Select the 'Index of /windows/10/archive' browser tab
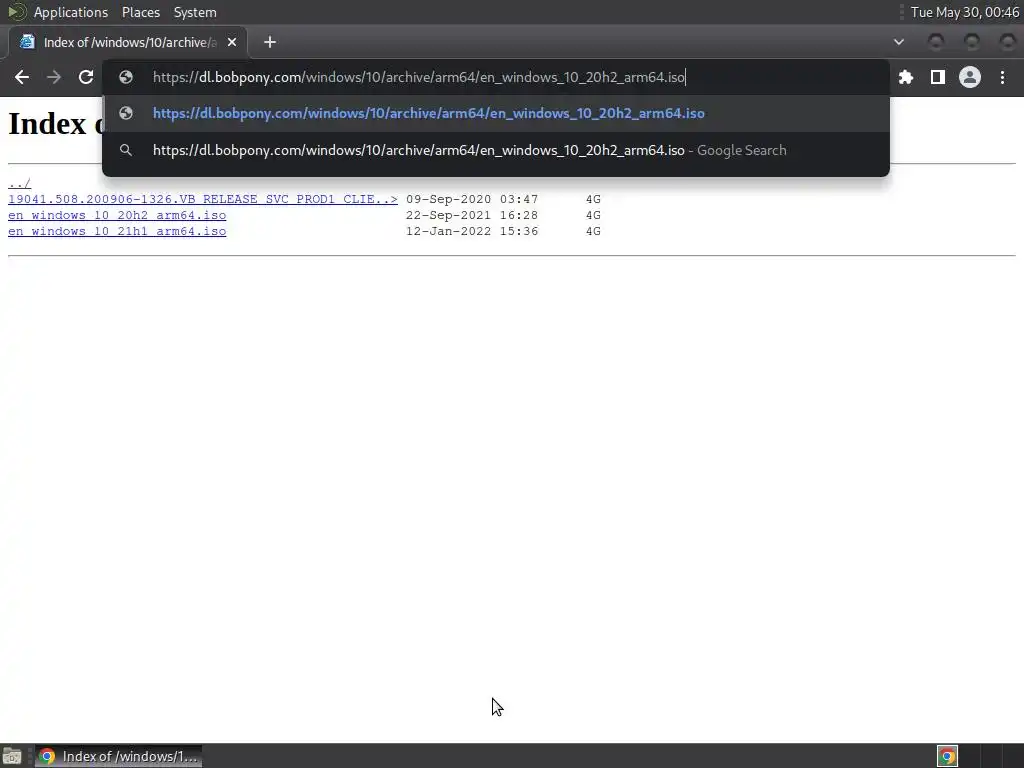 click(128, 42)
